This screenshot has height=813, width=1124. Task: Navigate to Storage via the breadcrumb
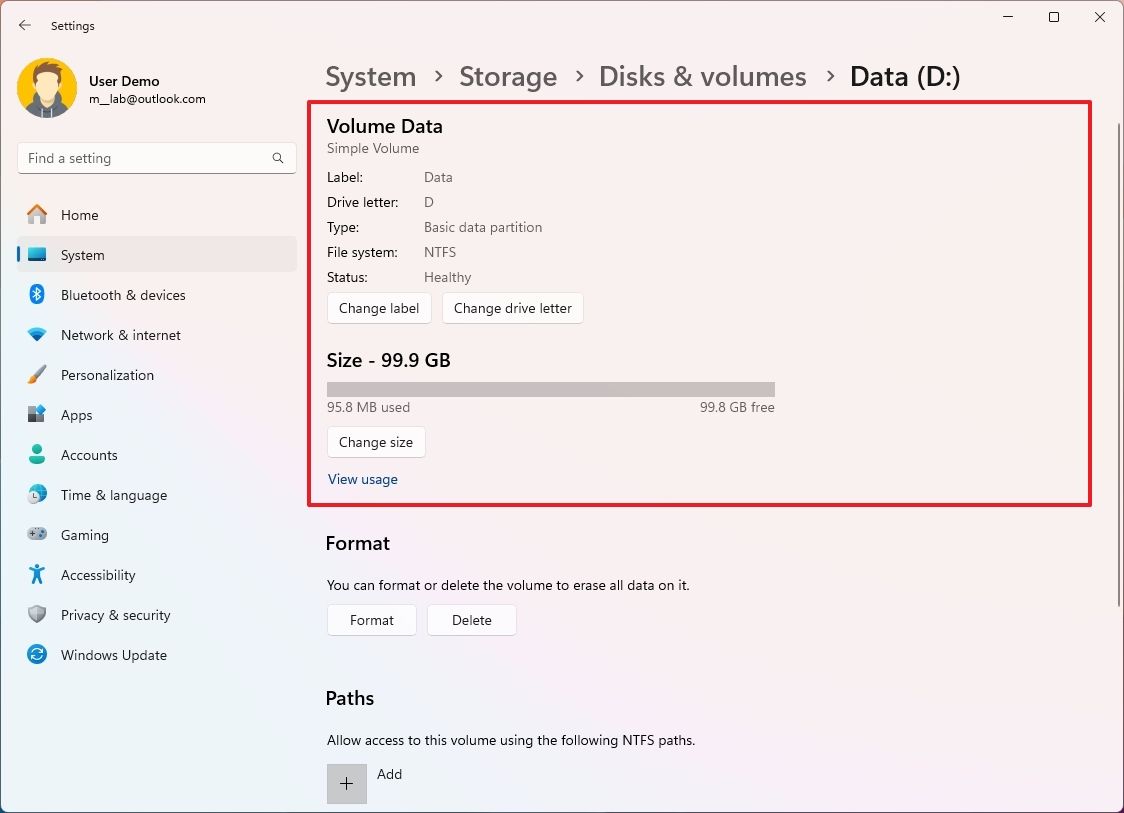508,76
